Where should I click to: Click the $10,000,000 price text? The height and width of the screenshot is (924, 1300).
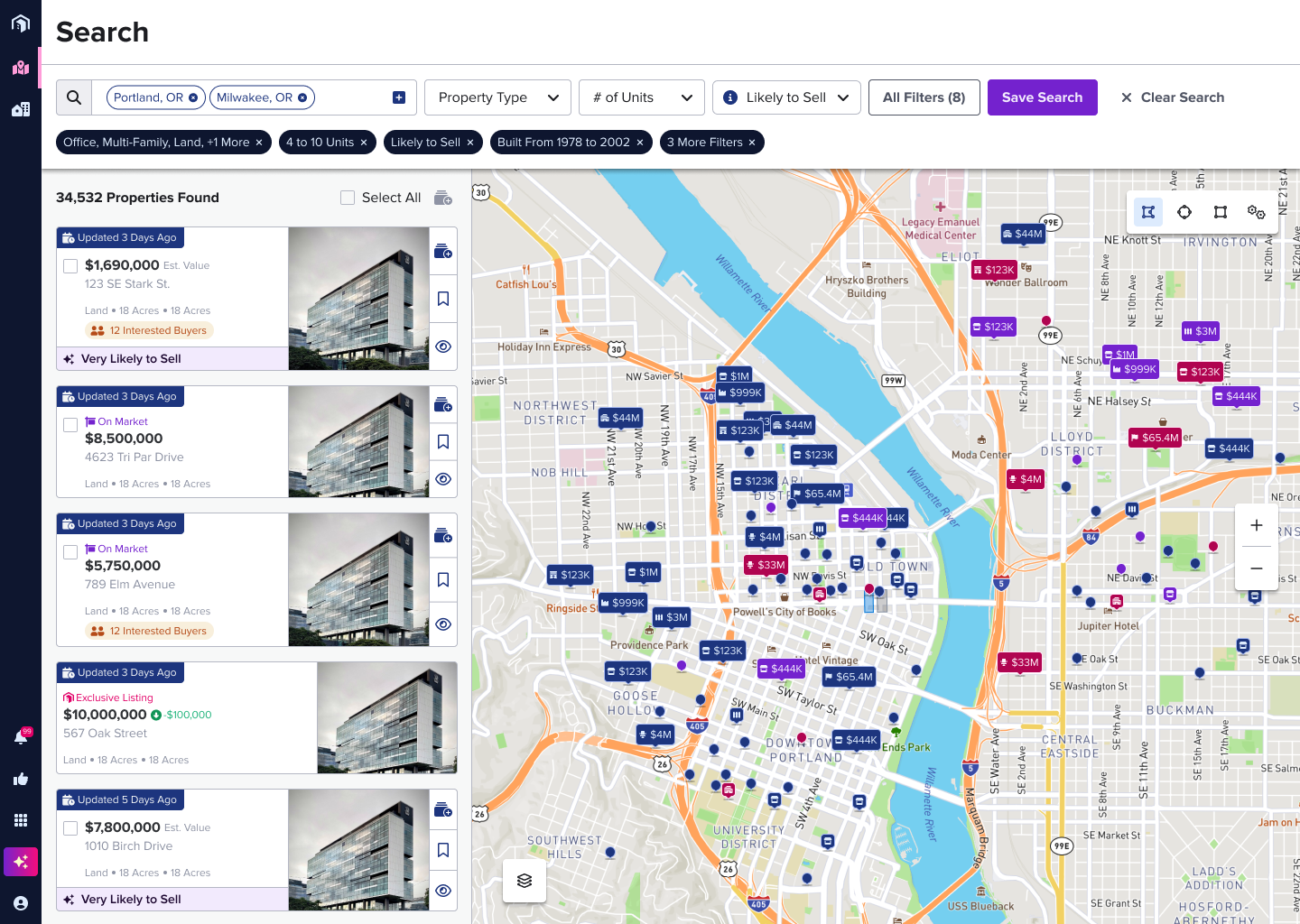105,715
